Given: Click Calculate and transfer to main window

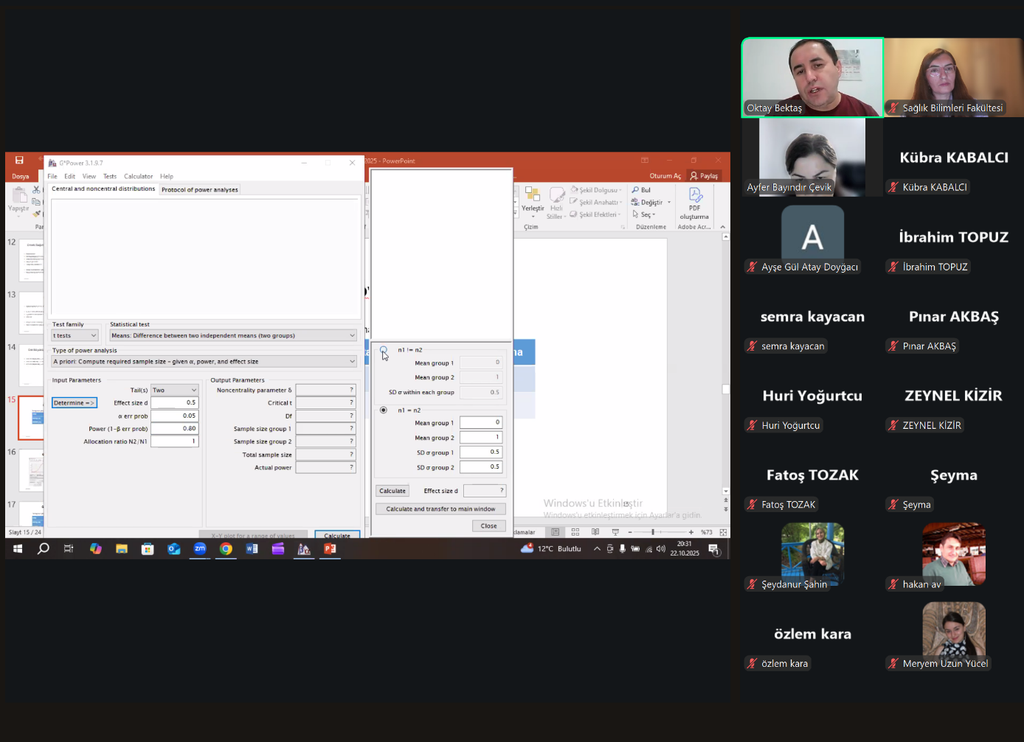Looking at the screenshot, I should (440, 509).
